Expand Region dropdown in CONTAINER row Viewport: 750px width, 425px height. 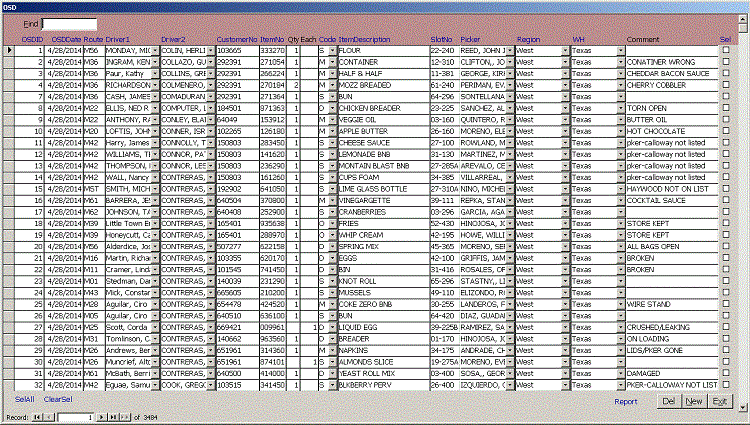(x=566, y=61)
